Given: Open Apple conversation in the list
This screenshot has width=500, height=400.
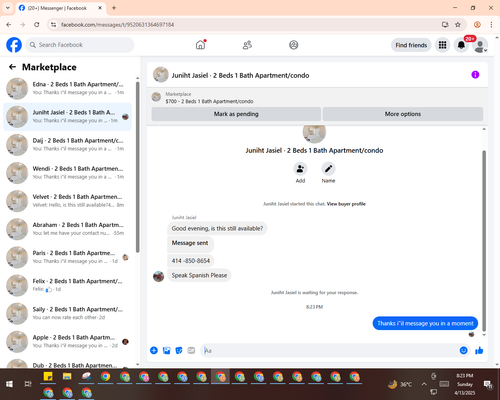Looking at the screenshot, I should tap(67, 342).
